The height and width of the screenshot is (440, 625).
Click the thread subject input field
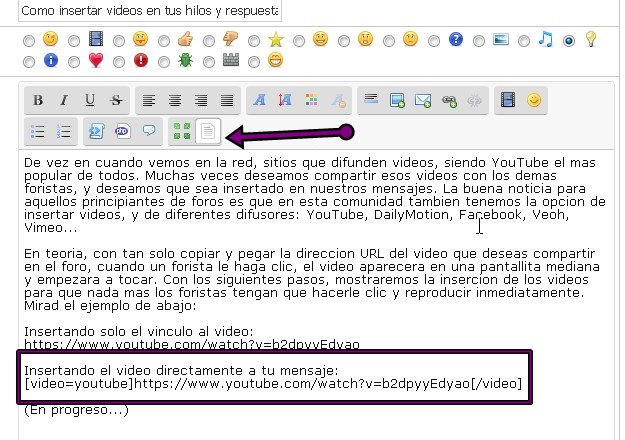pos(150,11)
